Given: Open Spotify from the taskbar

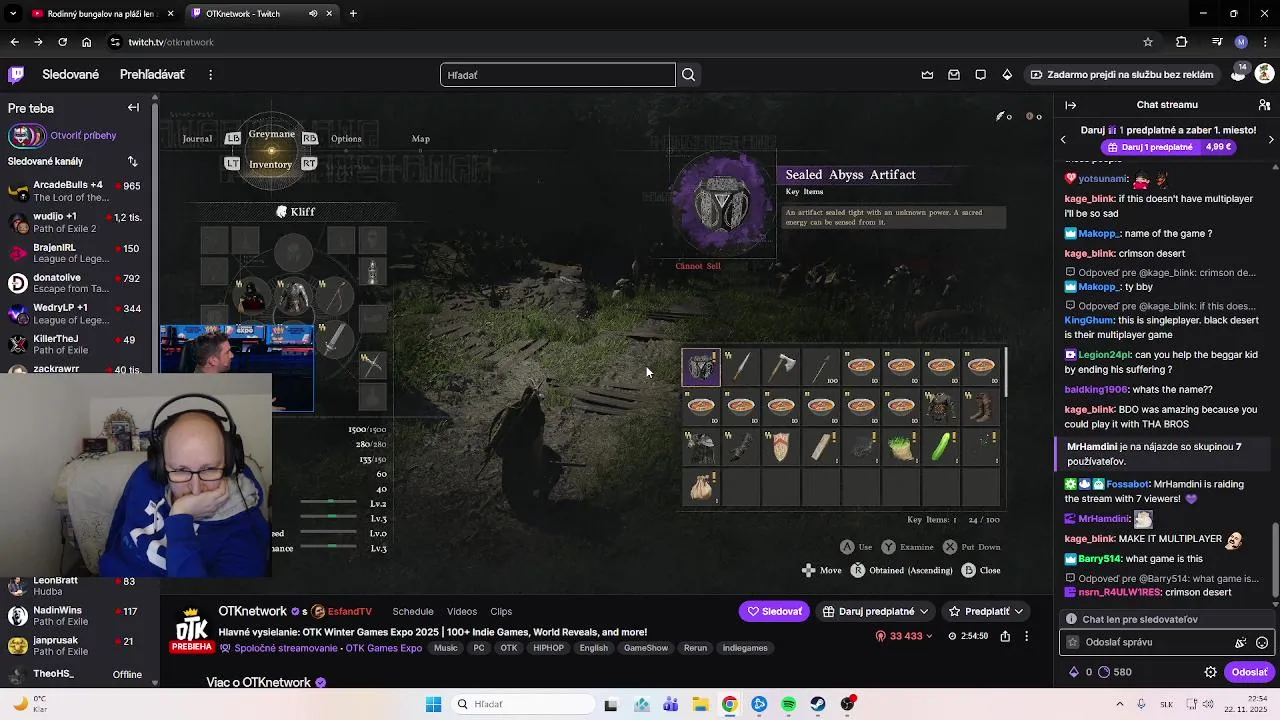Looking at the screenshot, I should click(x=788, y=704).
